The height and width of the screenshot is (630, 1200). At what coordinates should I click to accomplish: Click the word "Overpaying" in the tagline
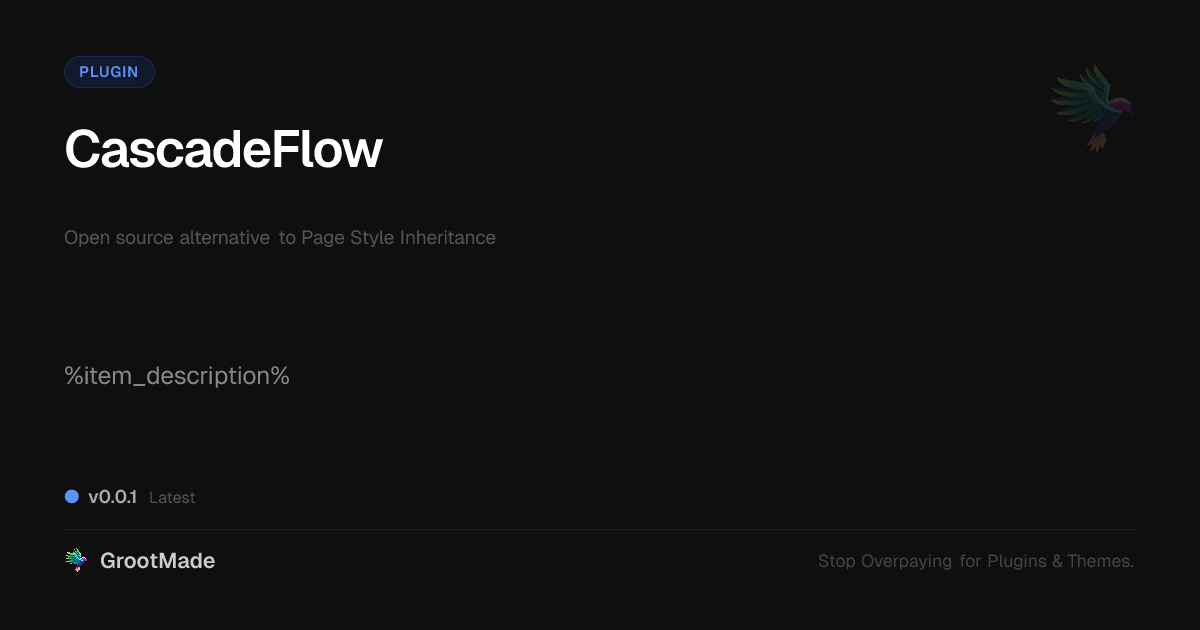click(906, 562)
